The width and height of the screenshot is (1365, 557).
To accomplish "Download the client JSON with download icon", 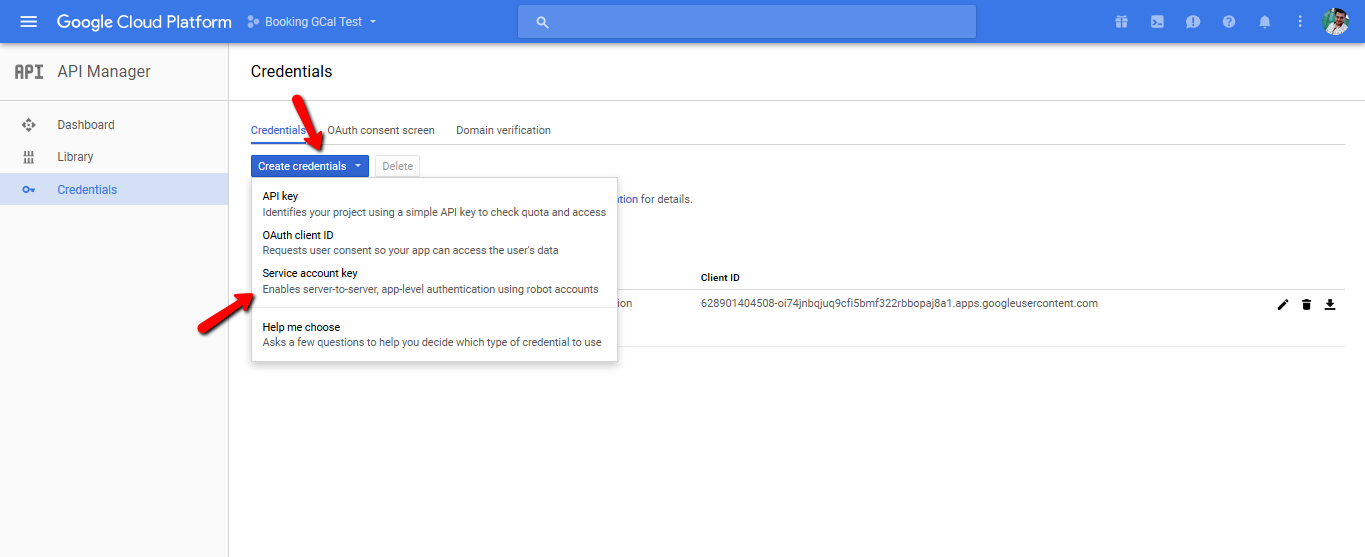I will [x=1330, y=304].
